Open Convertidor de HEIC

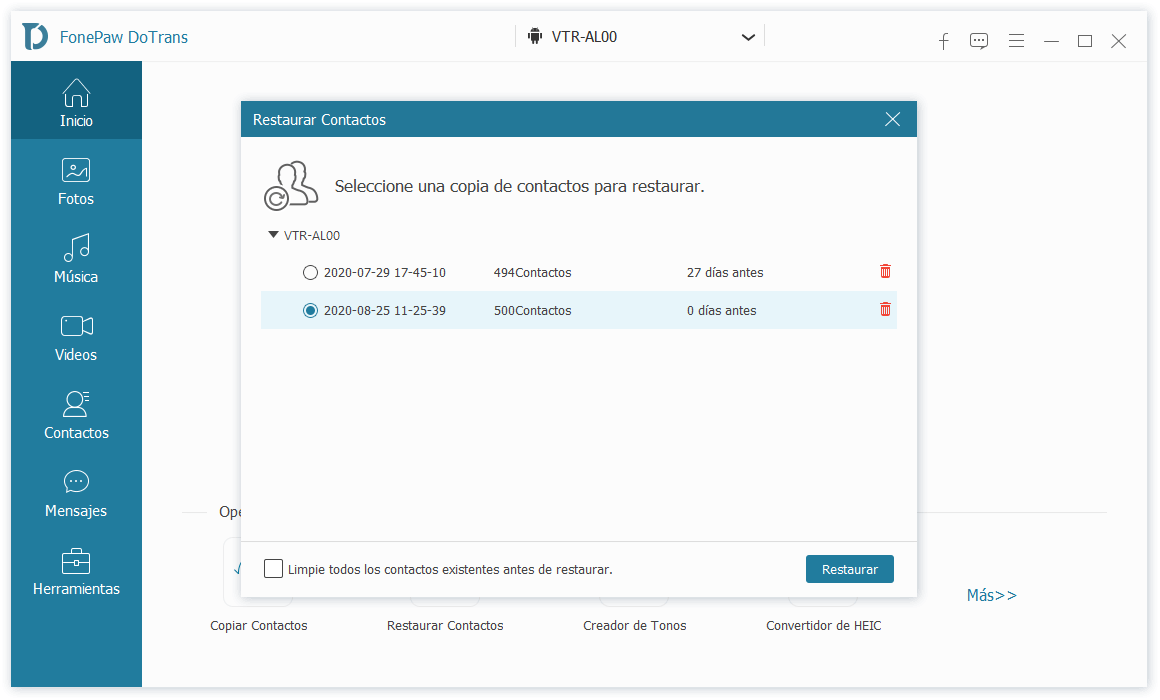tap(823, 625)
